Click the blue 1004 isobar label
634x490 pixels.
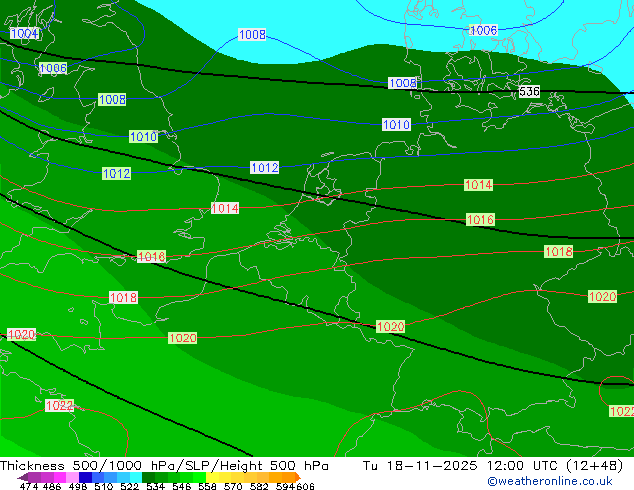25,34
